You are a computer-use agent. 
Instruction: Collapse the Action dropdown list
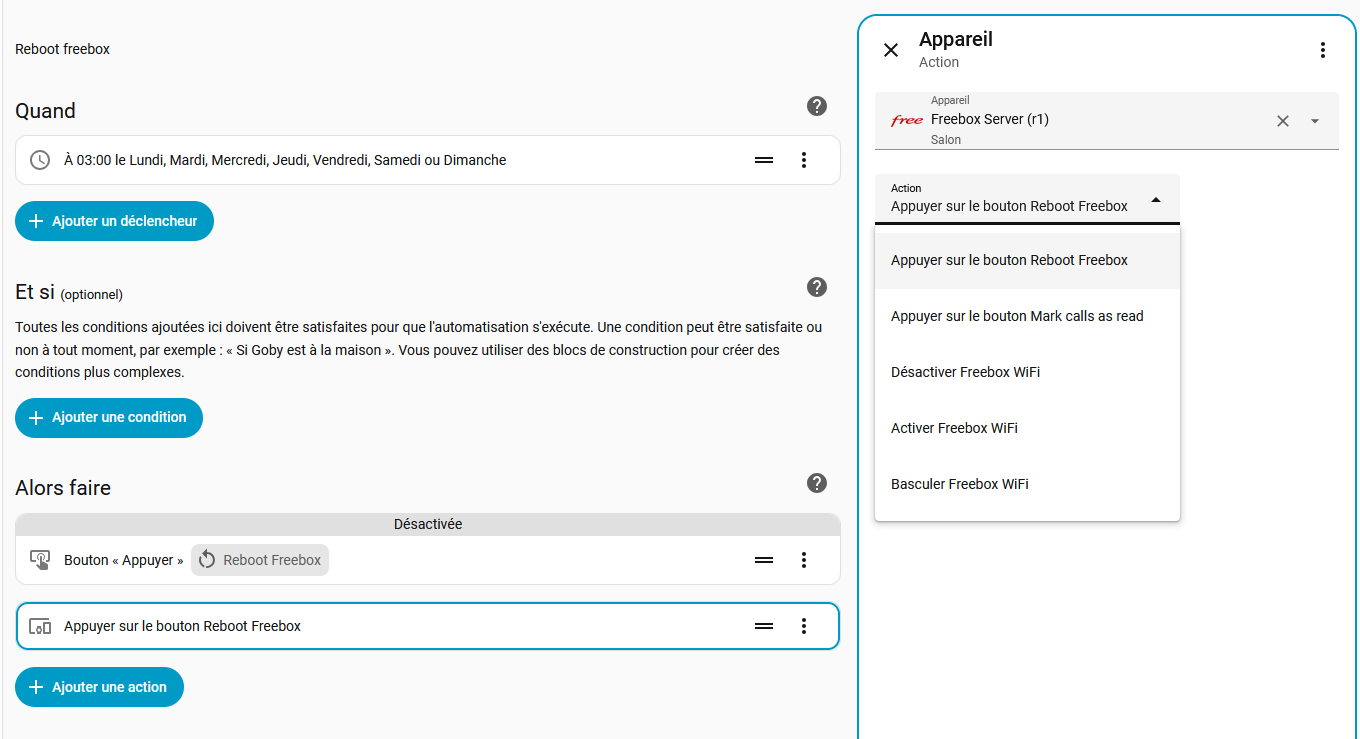[x=1156, y=200]
